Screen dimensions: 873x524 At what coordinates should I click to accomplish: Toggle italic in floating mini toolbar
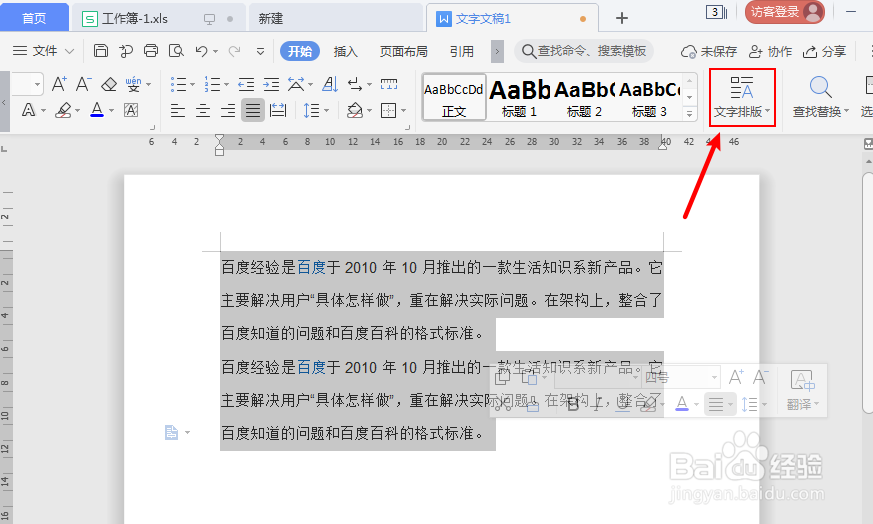[597, 404]
